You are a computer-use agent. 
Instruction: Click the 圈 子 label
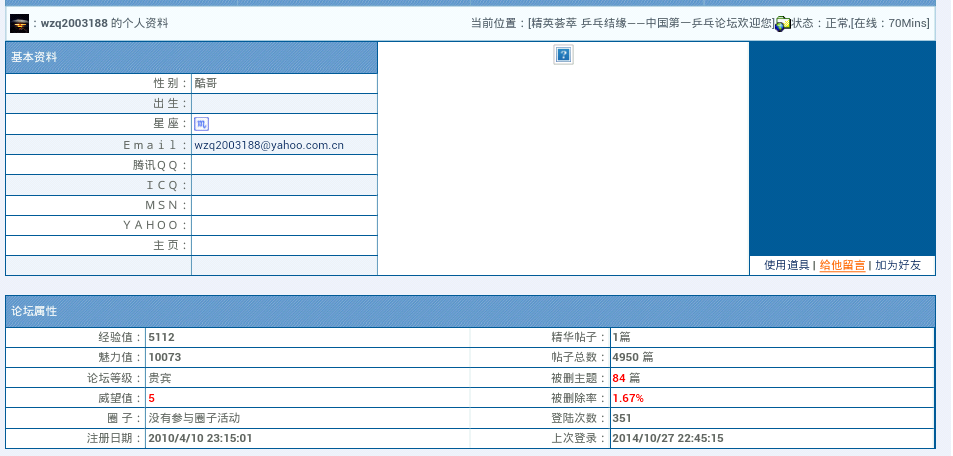[124, 418]
